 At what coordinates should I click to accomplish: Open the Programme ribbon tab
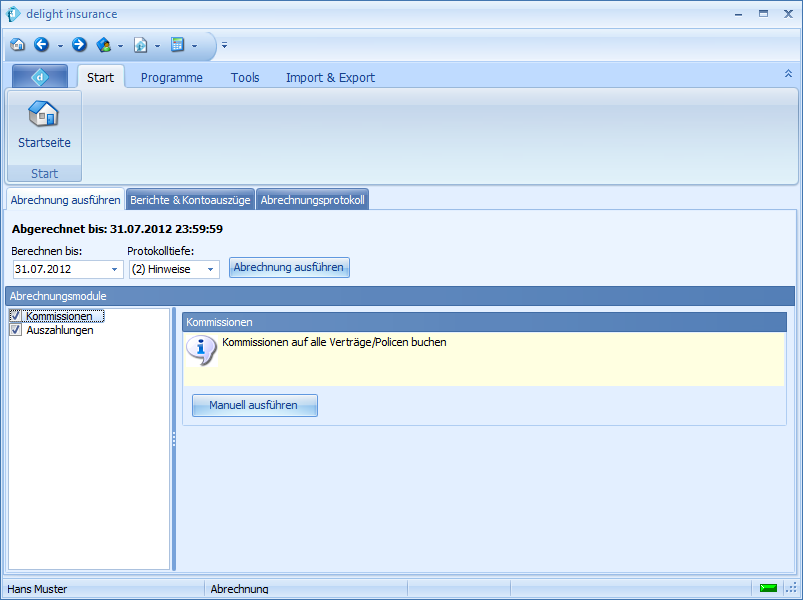(171, 77)
